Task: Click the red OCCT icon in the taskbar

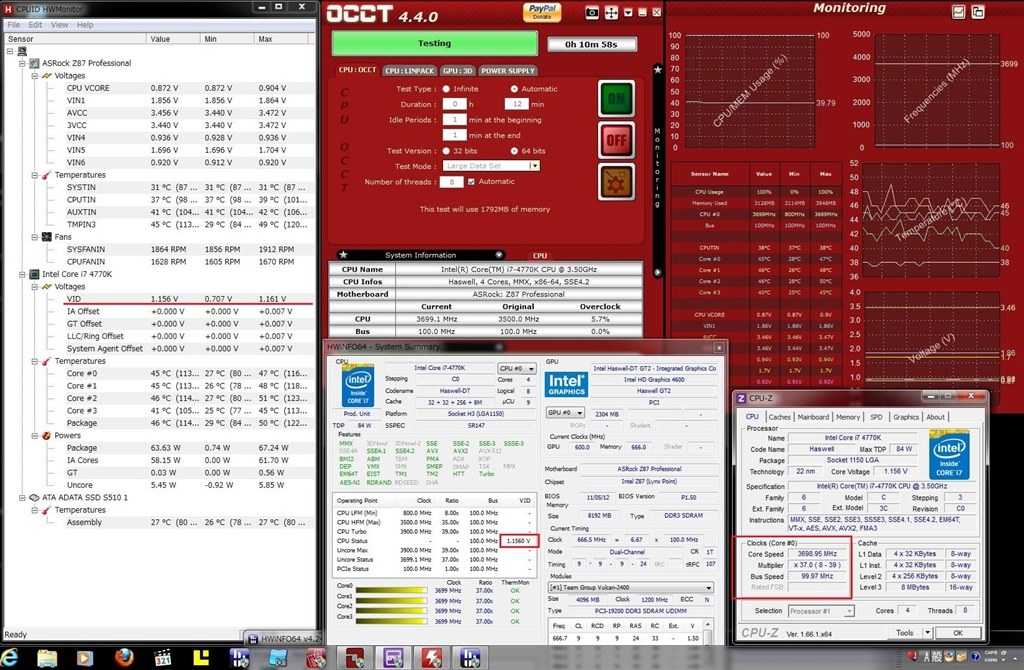Action: 355,658
